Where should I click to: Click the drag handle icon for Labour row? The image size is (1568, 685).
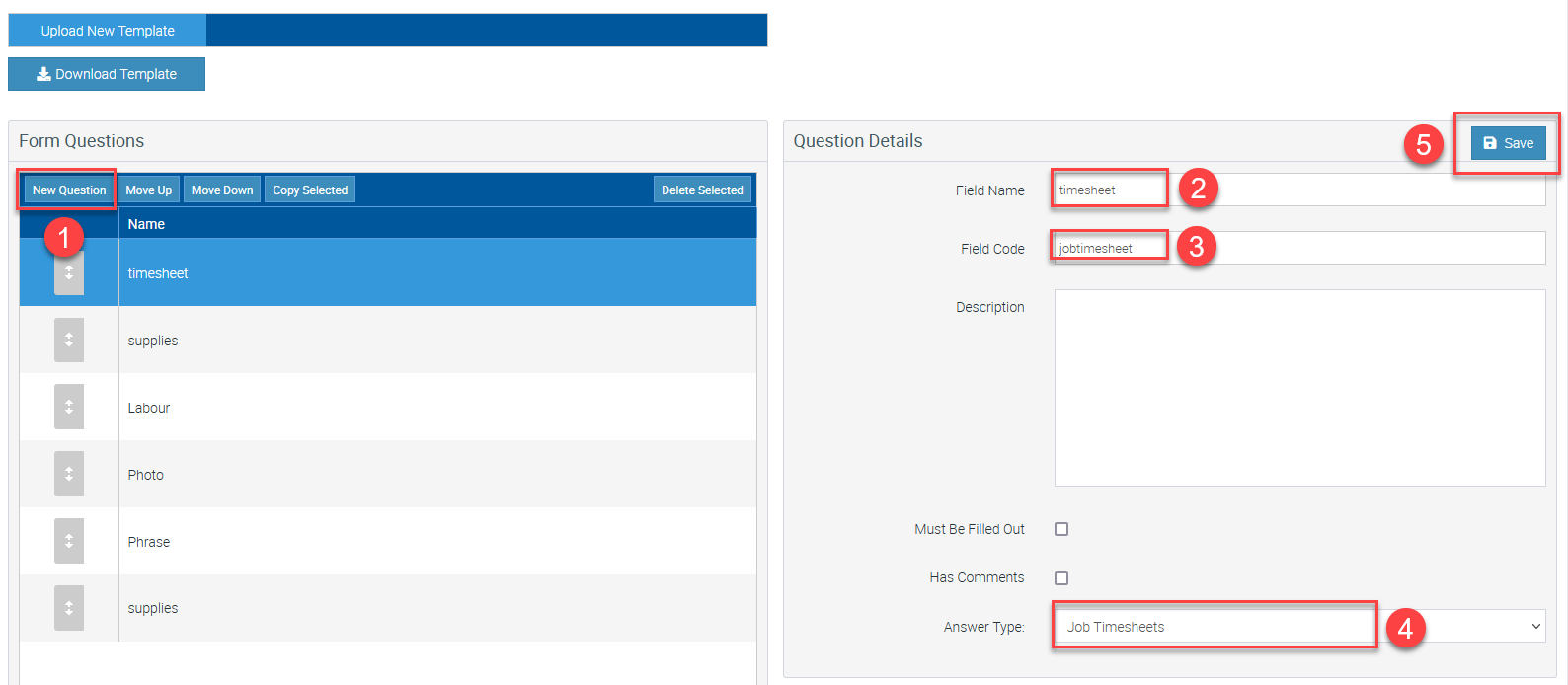point(69,407)
